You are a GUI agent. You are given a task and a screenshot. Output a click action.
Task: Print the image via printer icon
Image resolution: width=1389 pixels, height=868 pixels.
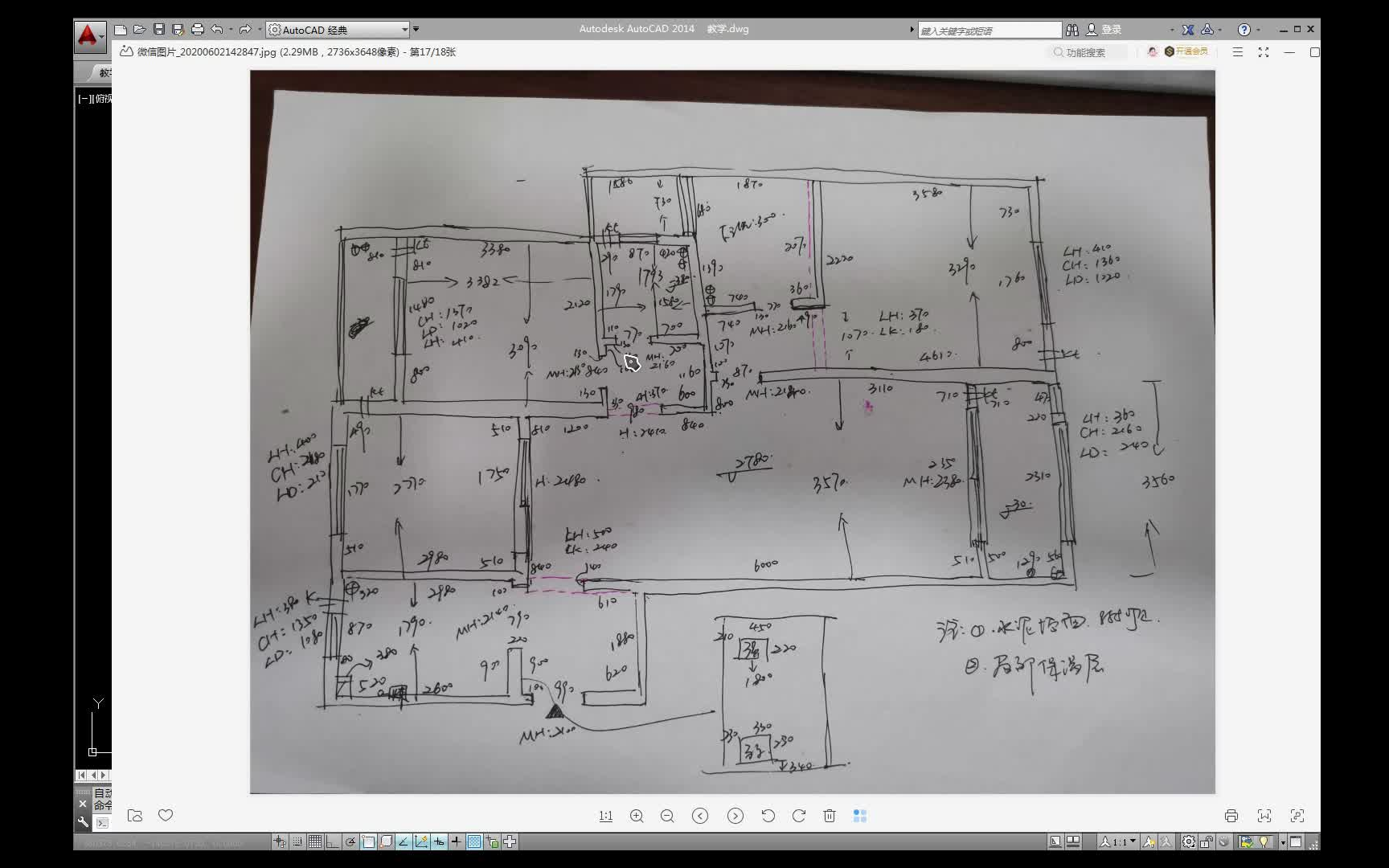coord(1231,816)
